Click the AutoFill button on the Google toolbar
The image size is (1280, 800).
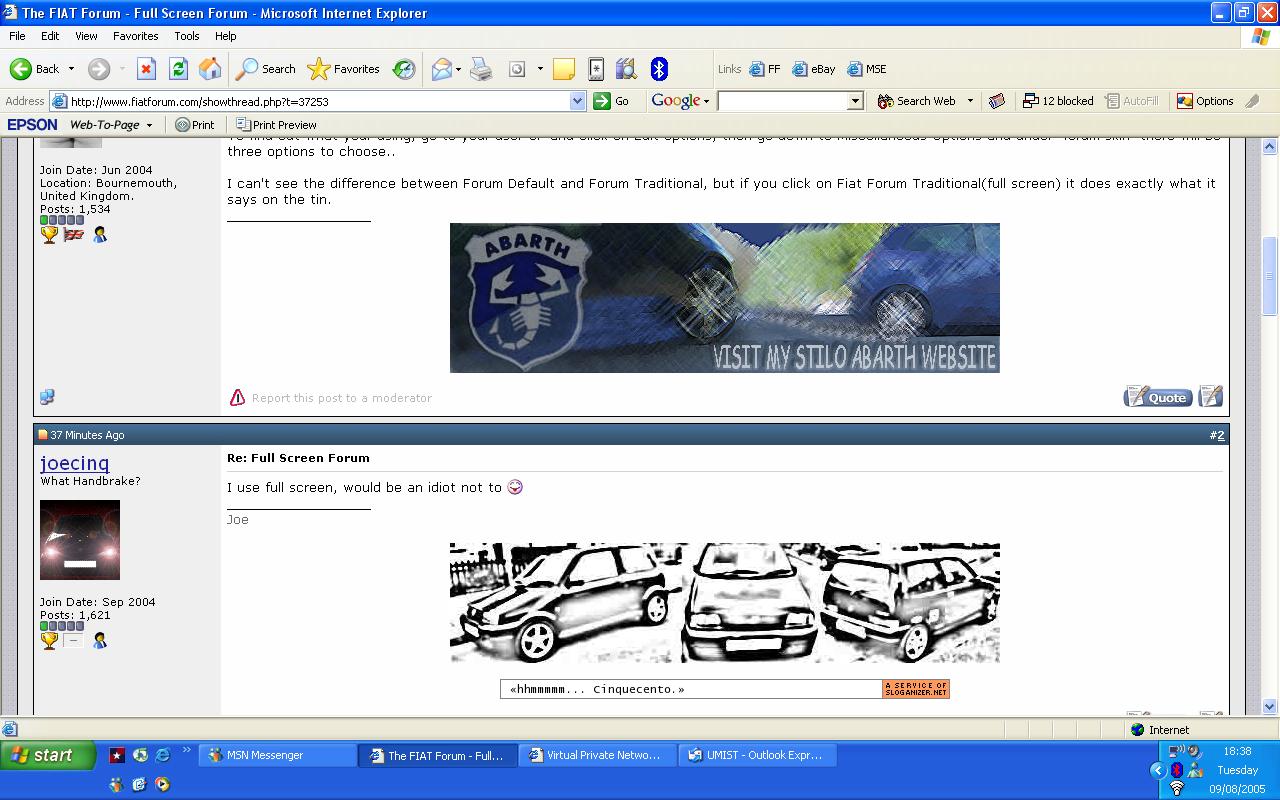(x=1131, y=101)
